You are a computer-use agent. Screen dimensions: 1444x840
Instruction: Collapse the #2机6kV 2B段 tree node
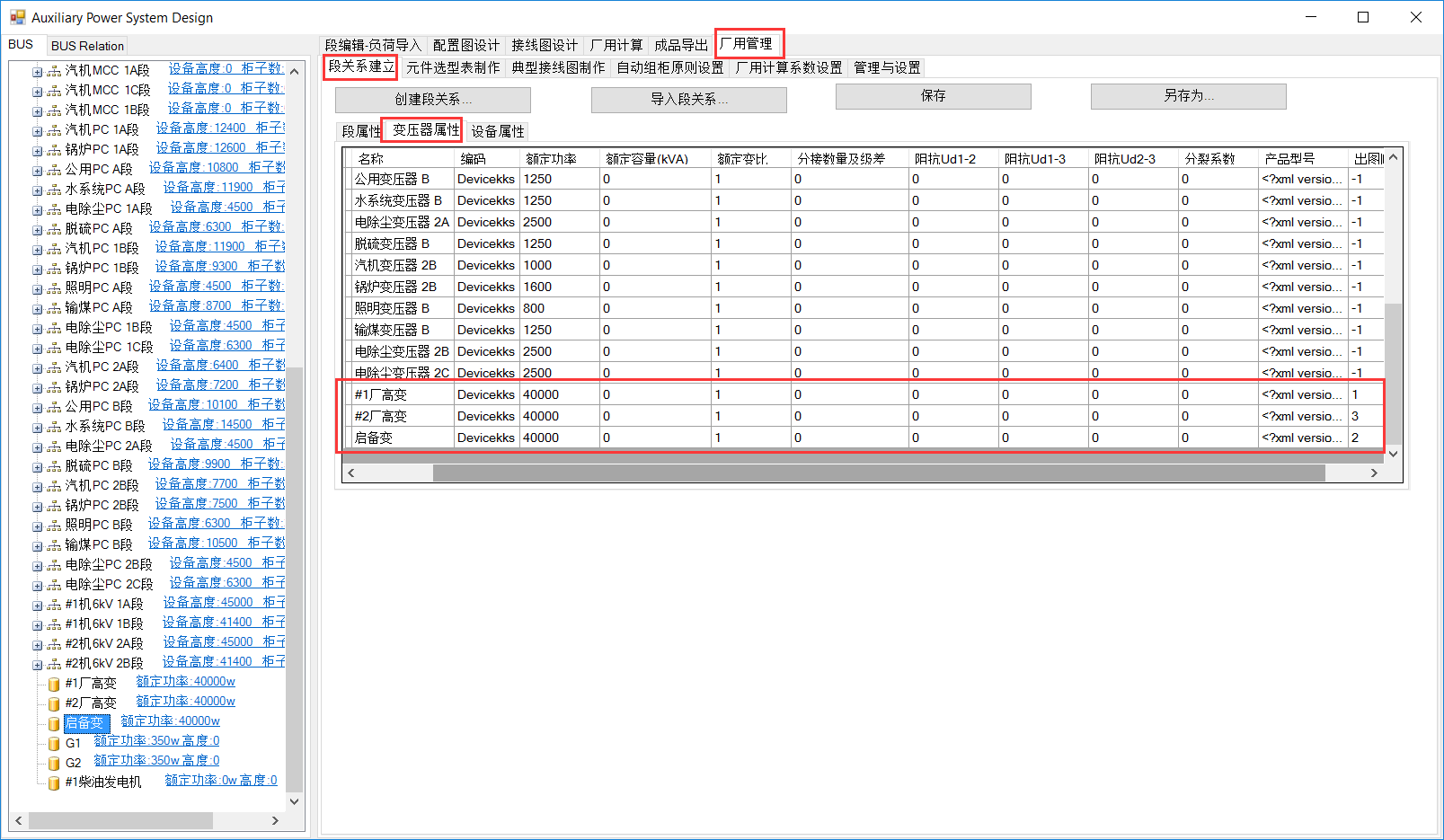pos(37,664)
